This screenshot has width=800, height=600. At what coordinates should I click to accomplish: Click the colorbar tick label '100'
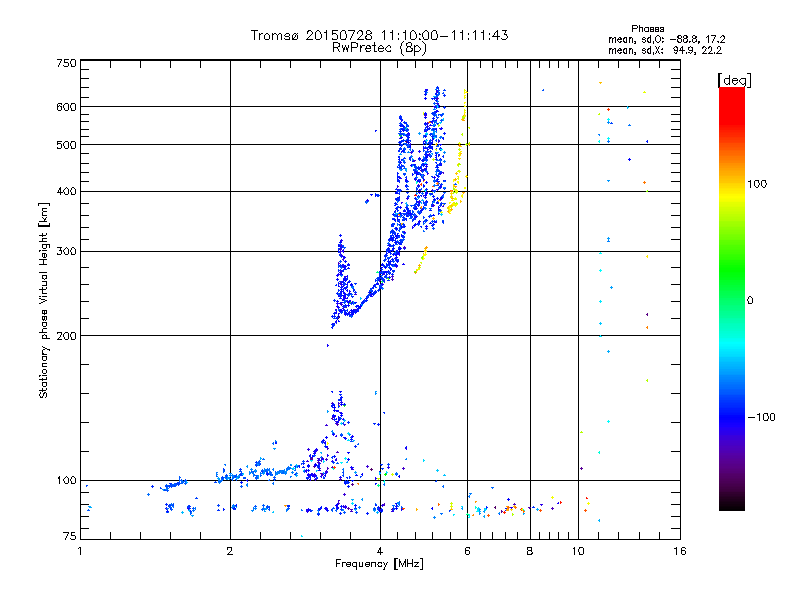[x=757, y=184]
